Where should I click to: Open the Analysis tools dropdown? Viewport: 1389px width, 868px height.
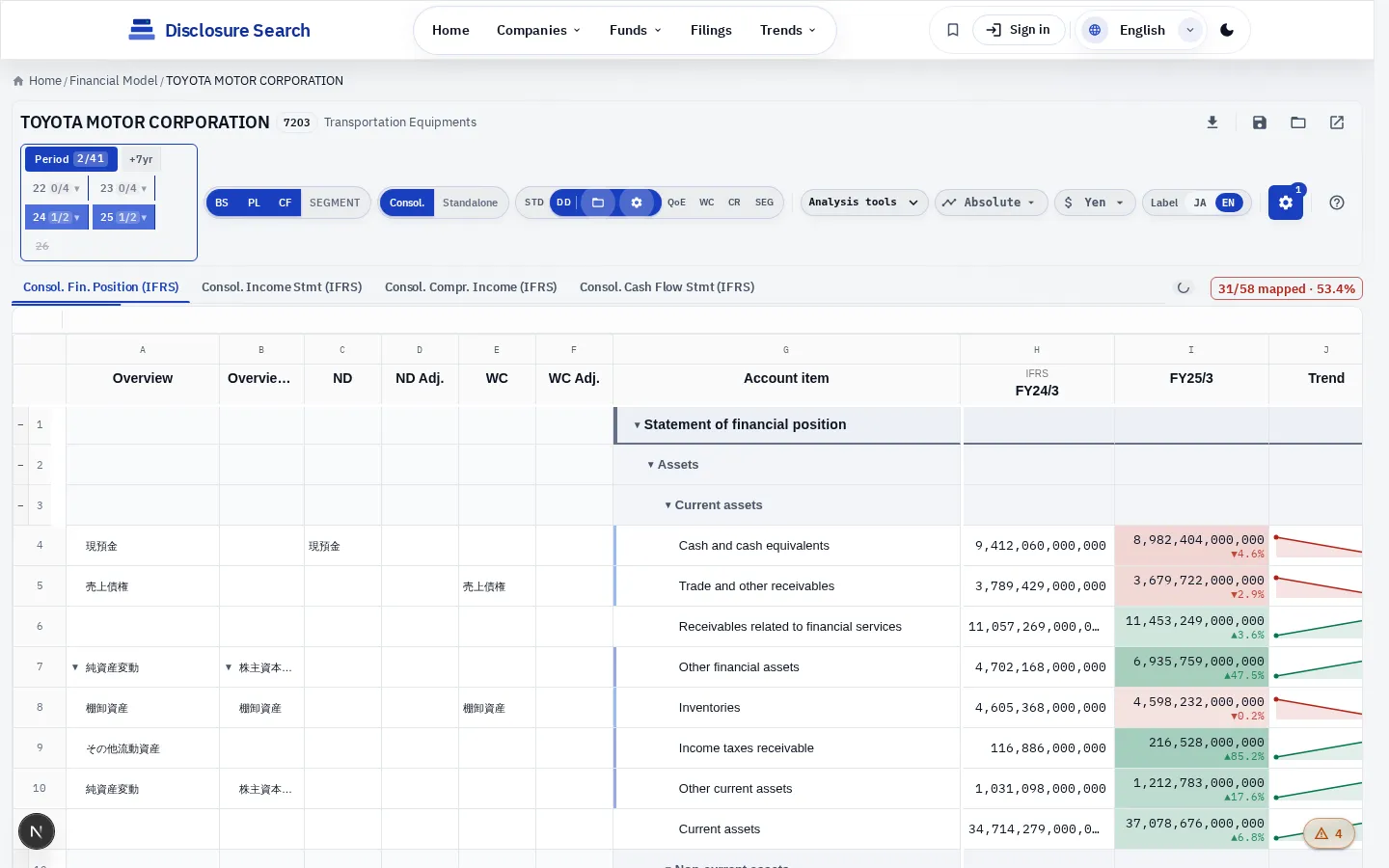tap(864, 203)
